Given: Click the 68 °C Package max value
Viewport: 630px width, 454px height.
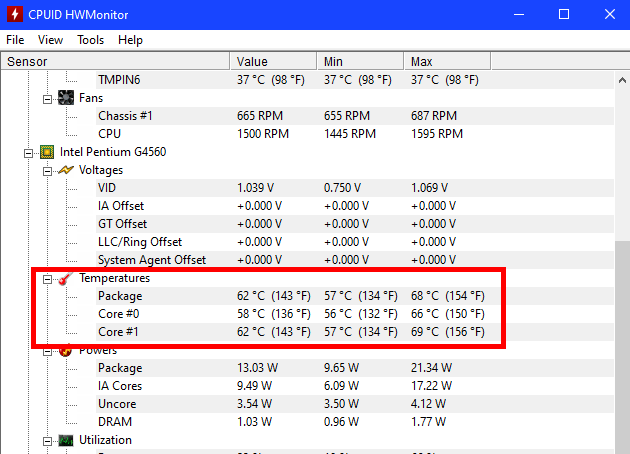Looking at the screenshot, I should point(448,296).
